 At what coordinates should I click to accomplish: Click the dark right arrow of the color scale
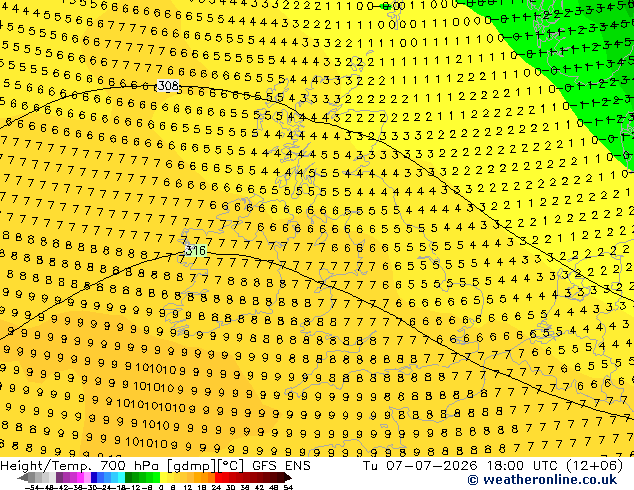pyautogui.click(x=287, y=477)
